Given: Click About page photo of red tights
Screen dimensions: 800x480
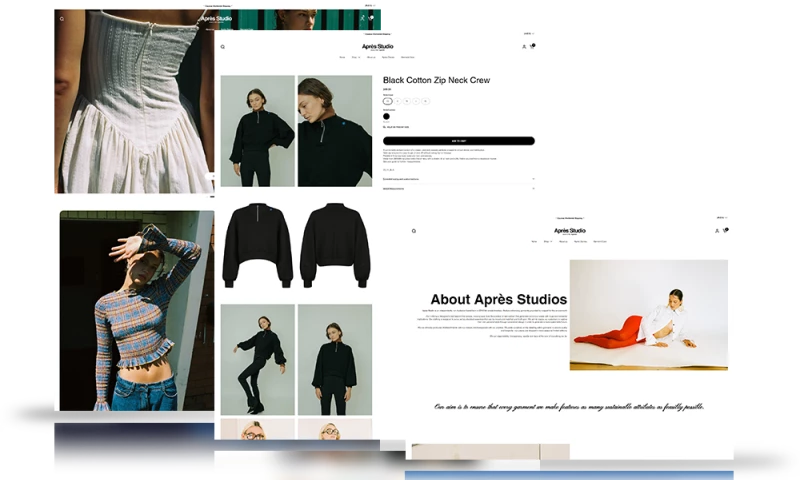Looking at the screenshot, I should click(648, 315).
